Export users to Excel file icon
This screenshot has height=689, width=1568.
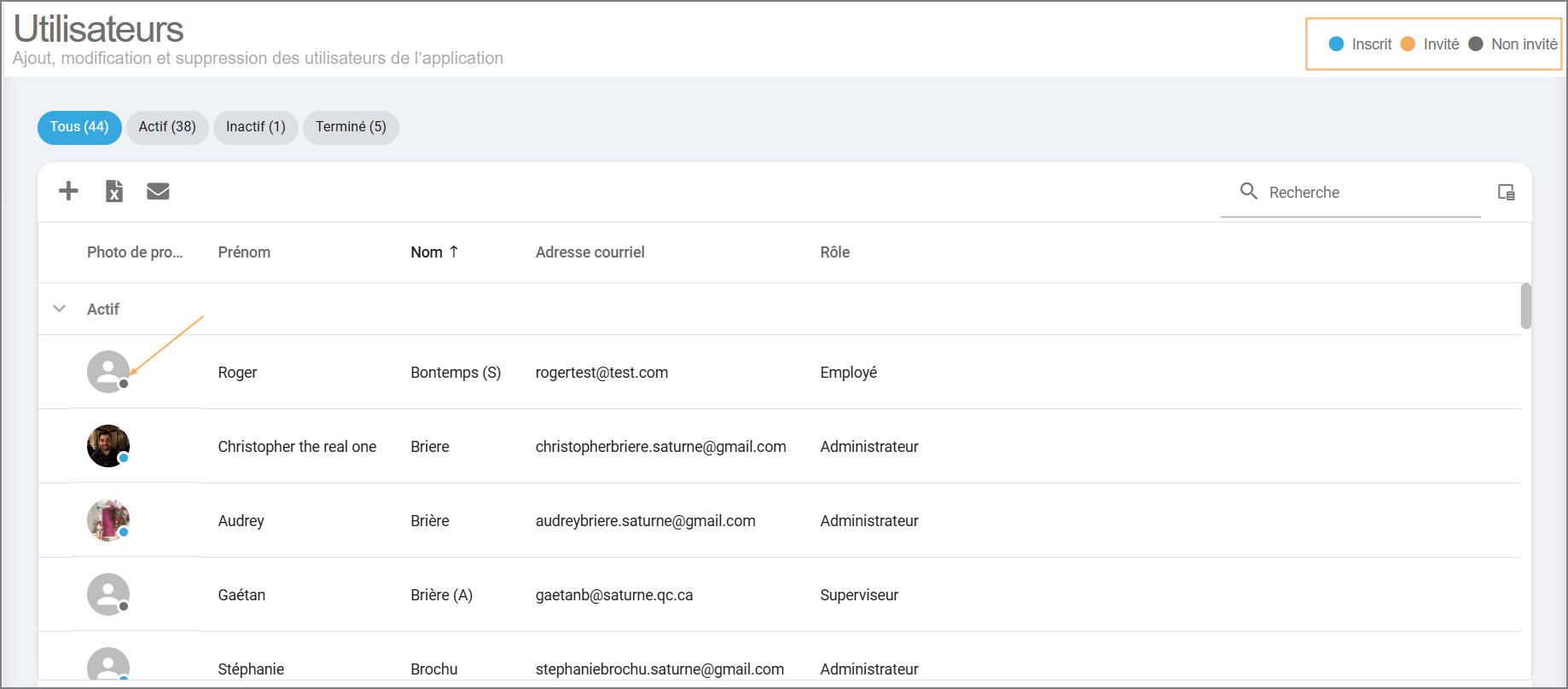click(114, 191)
